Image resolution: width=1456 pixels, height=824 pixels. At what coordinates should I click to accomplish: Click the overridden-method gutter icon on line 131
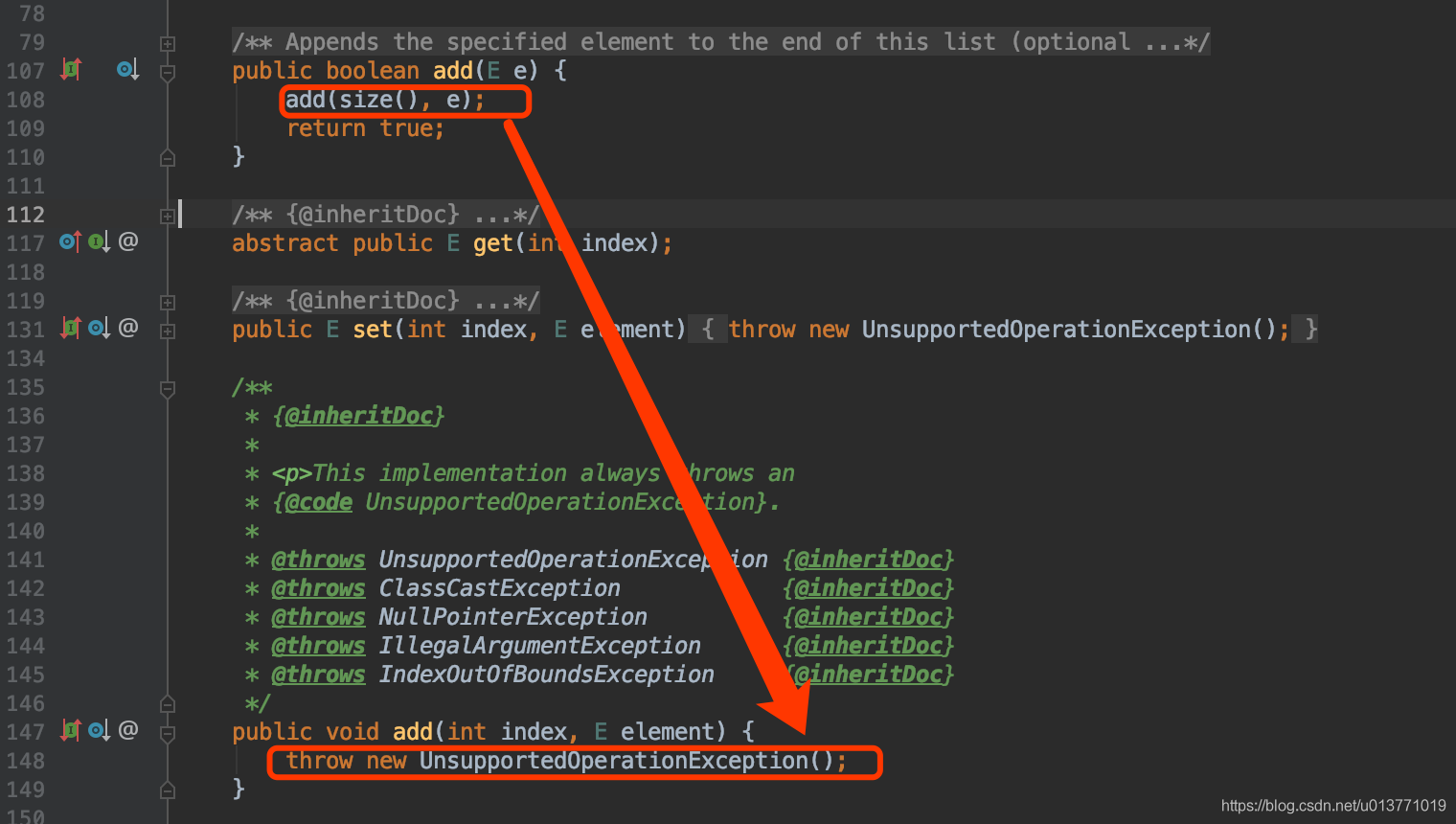(x=99, y=328)
